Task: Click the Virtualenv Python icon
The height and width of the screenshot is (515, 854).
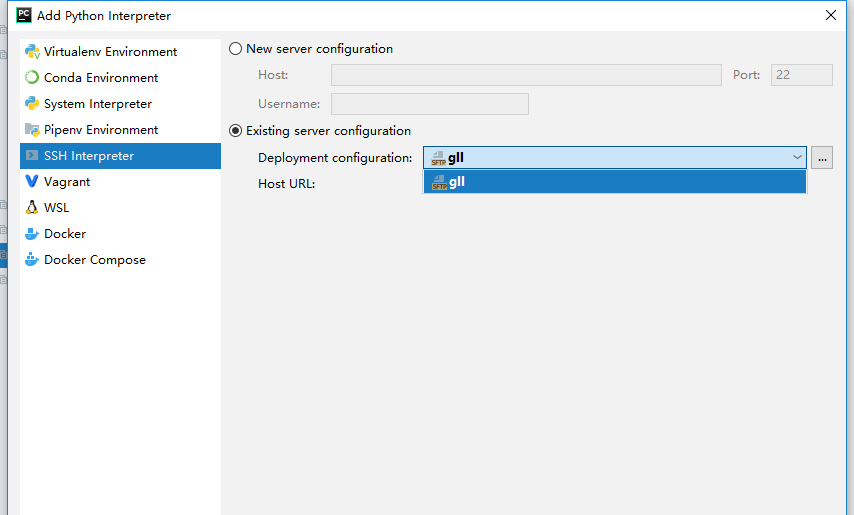Action: coord(32,51)
